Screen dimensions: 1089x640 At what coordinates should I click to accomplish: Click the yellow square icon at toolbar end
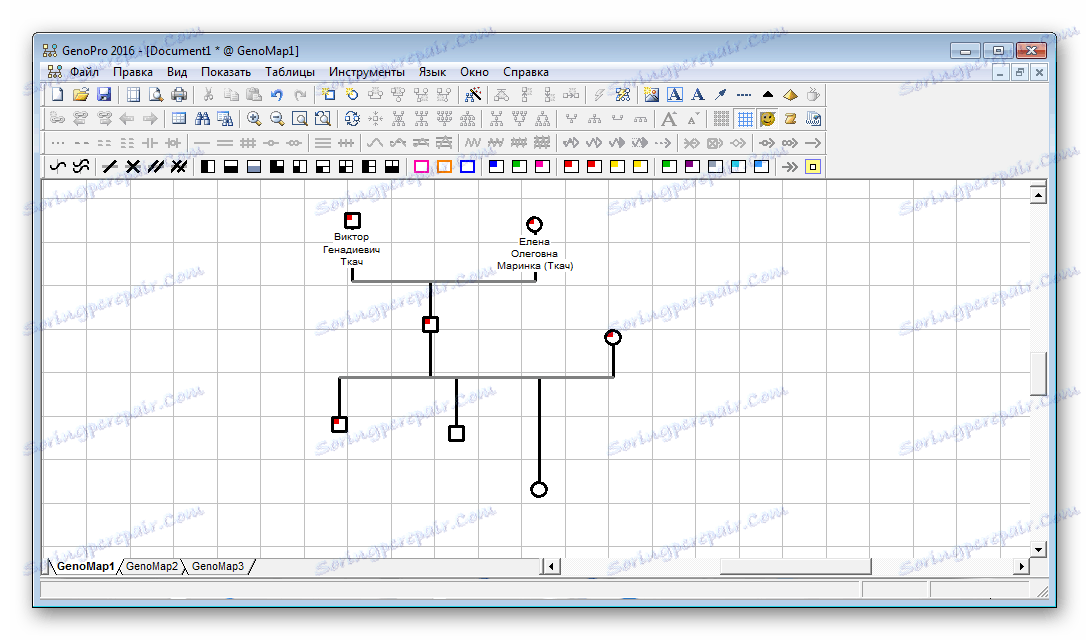click(813, 167)
